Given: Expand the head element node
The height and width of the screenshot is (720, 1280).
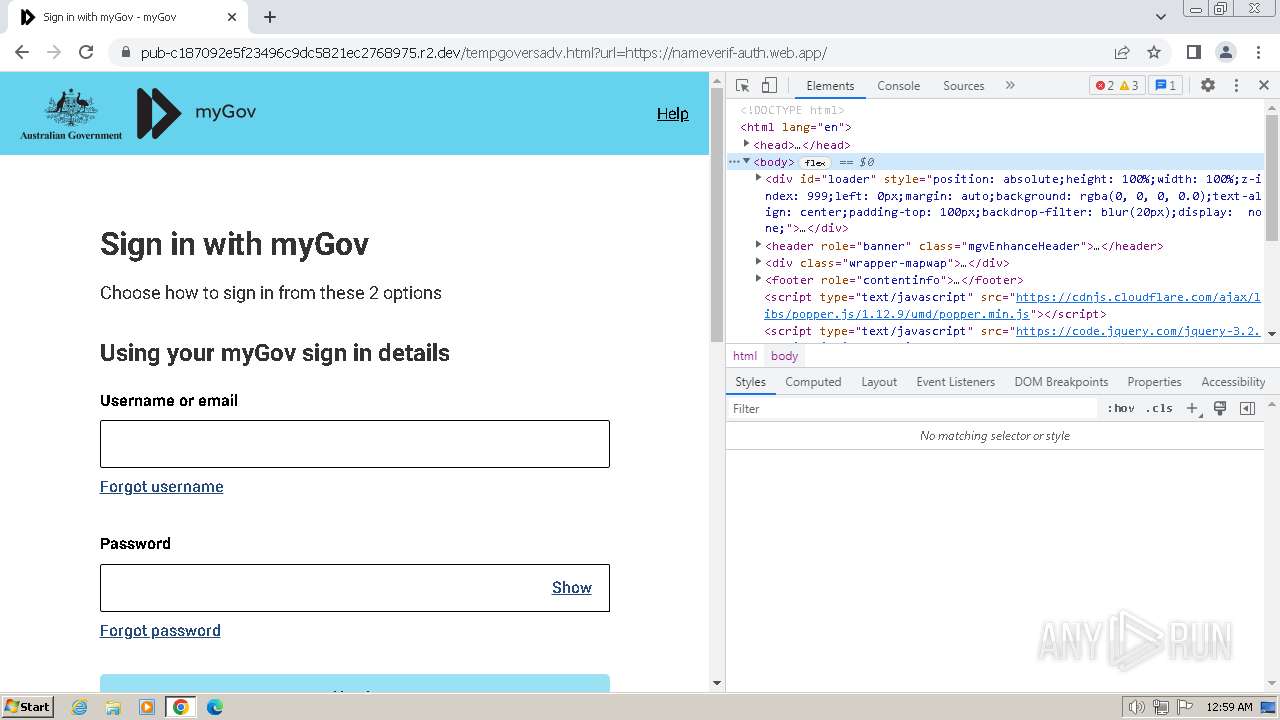Looking at the screenshot, I should click(746, 144).
